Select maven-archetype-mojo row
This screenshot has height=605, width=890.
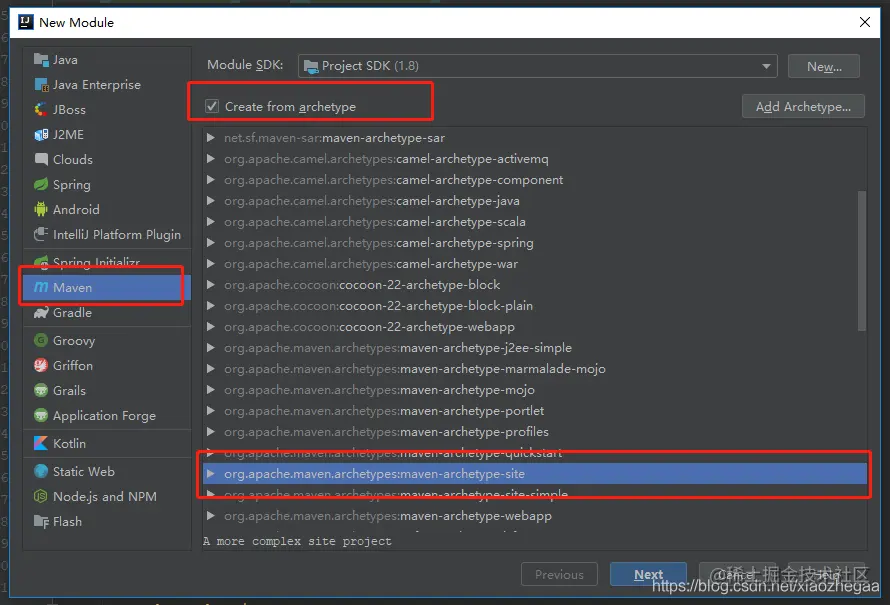tap(535, 390)
